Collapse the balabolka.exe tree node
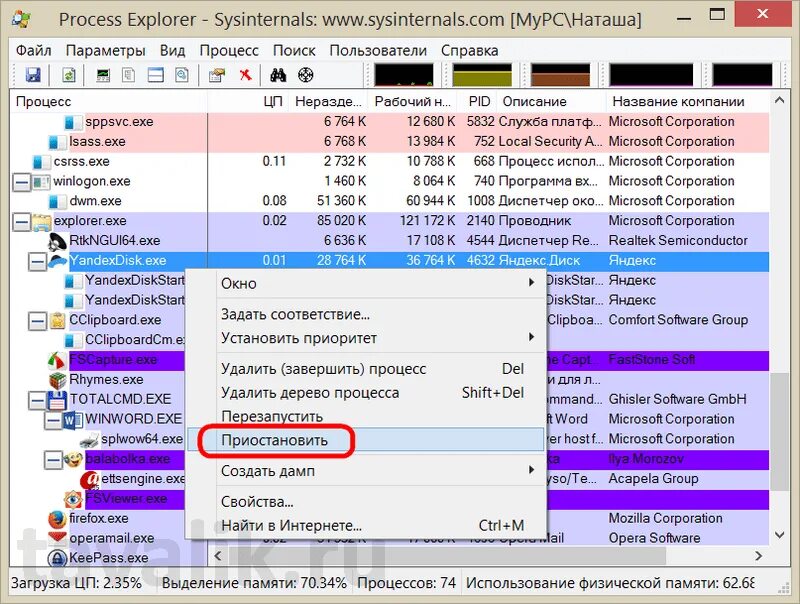This screenshot has height=604, width=800. click(x=53, y=460)
